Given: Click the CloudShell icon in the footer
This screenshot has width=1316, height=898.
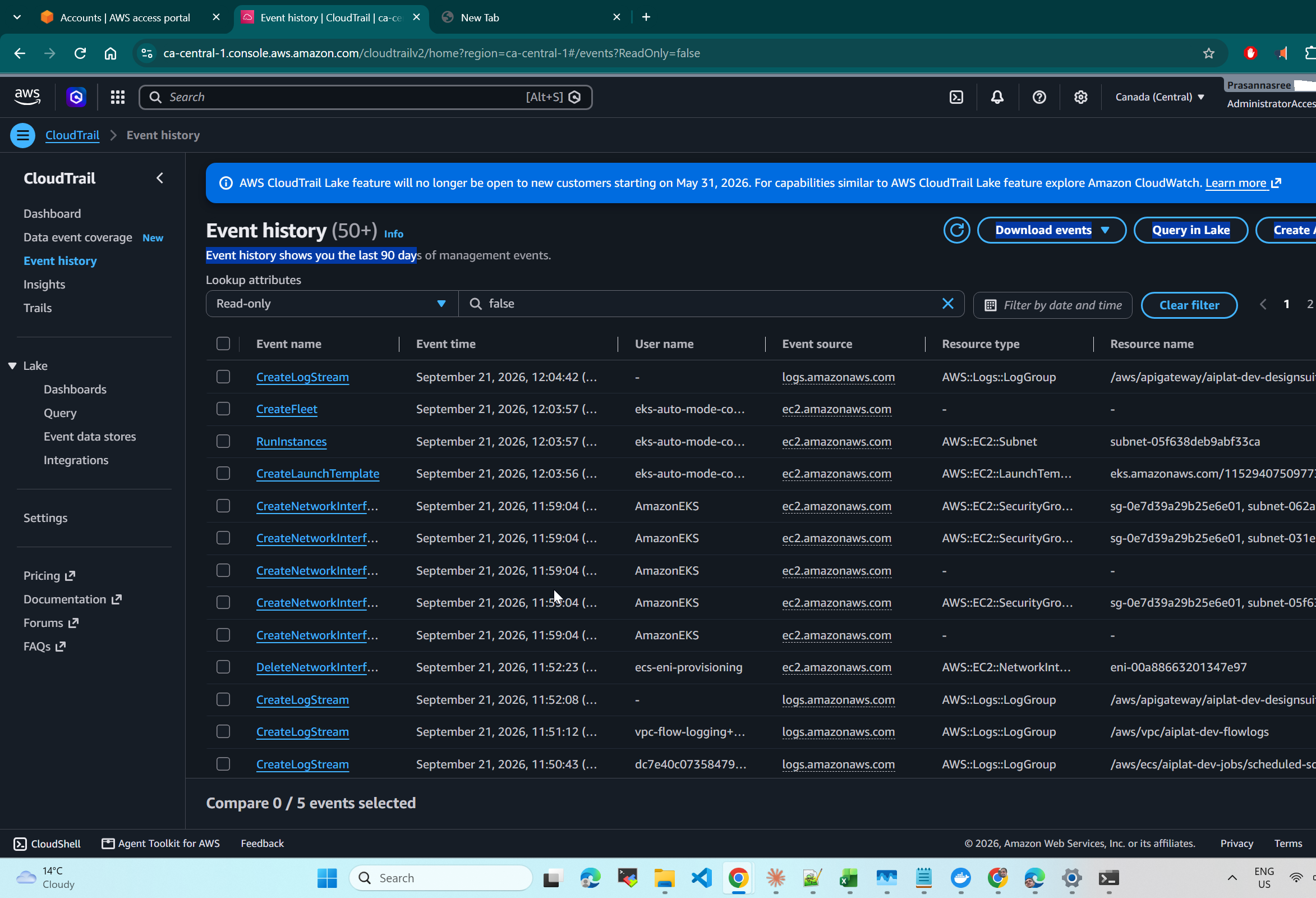Looking at the screenshot, I should [20, 844].
